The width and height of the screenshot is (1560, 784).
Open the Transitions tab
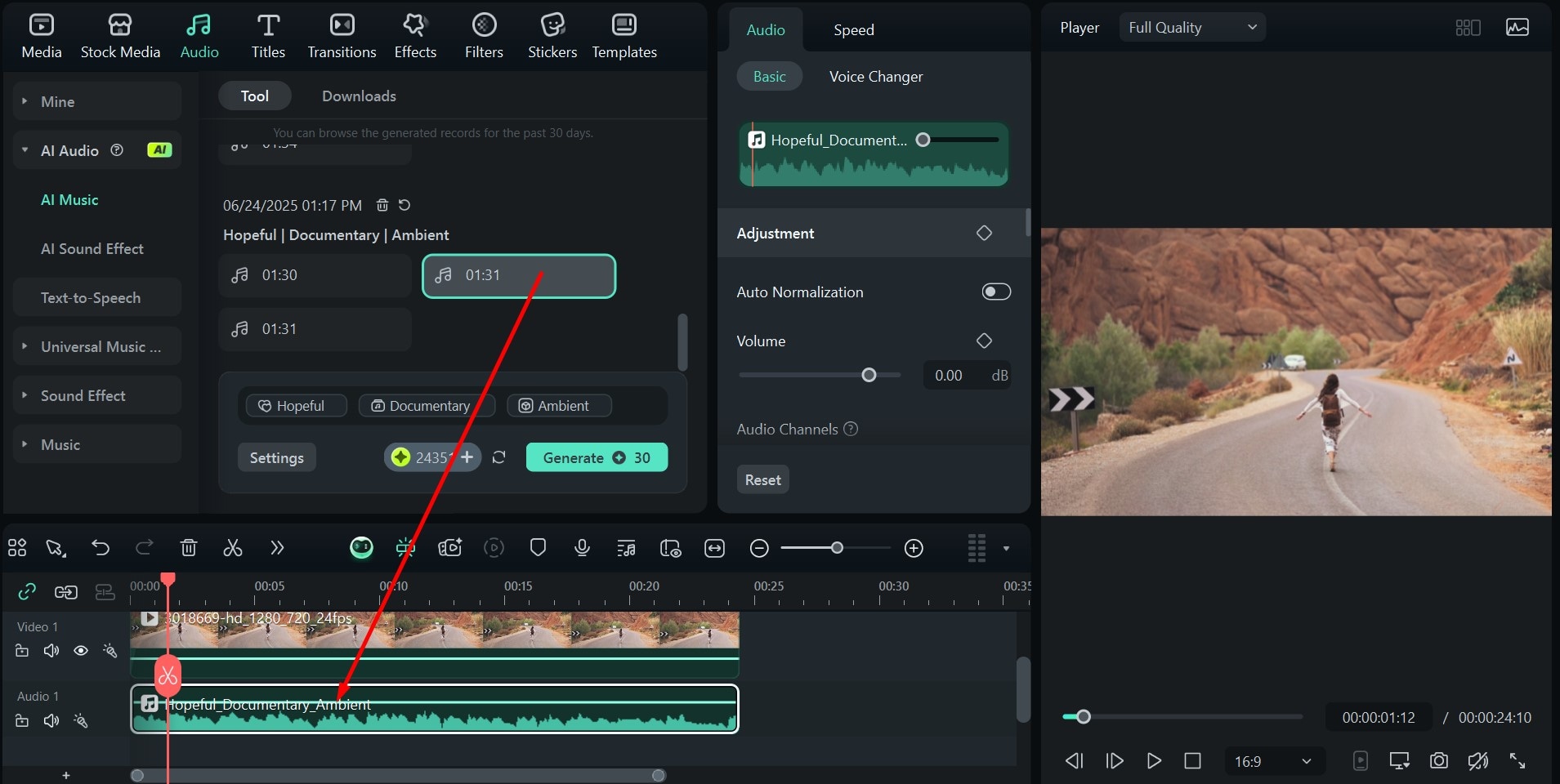[x=342, y=37]
